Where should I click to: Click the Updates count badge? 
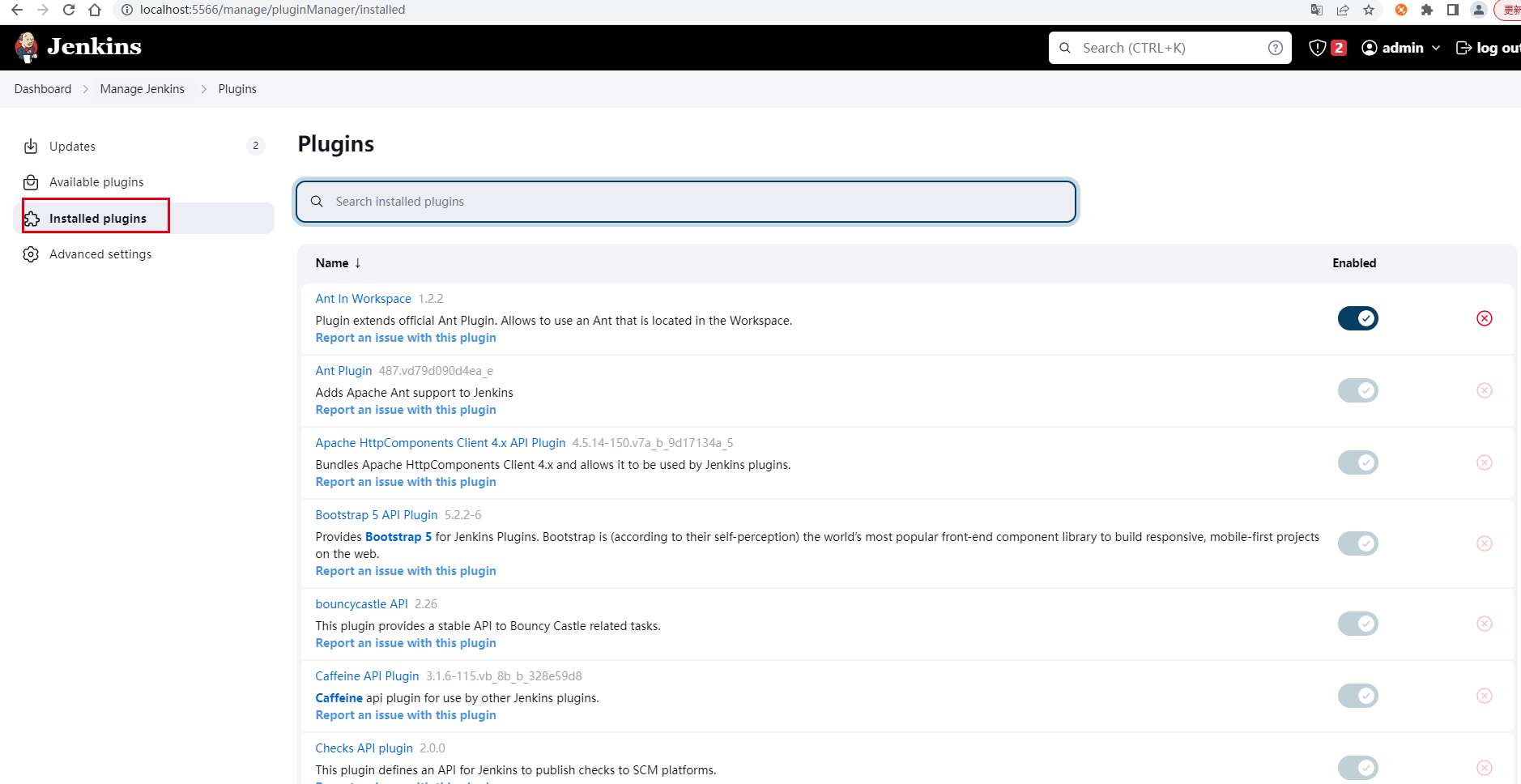point(256,146)
